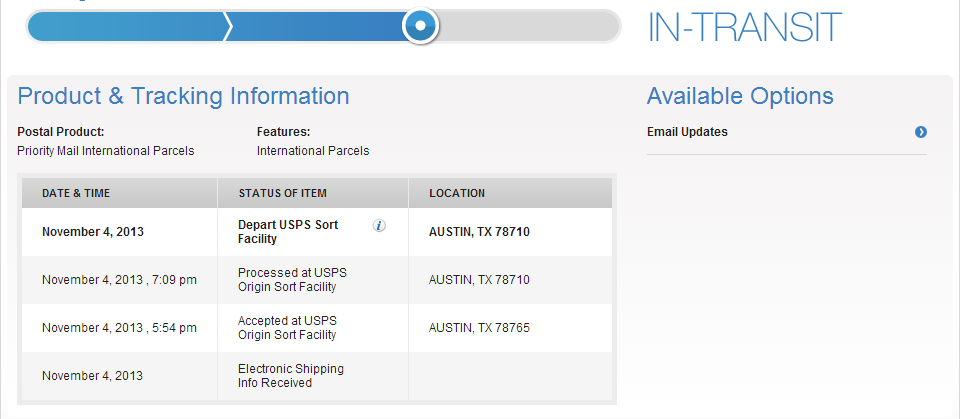Click the Product & Tracking Information heading
The width and height of the screenshot is (960, 419).
click(x=184, y=96)
